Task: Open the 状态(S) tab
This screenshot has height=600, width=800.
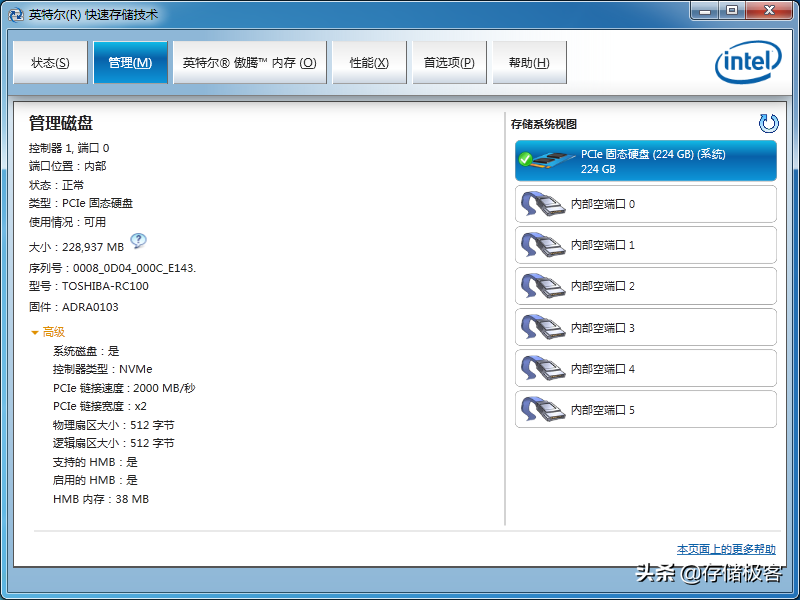Action: click(50, 63)
